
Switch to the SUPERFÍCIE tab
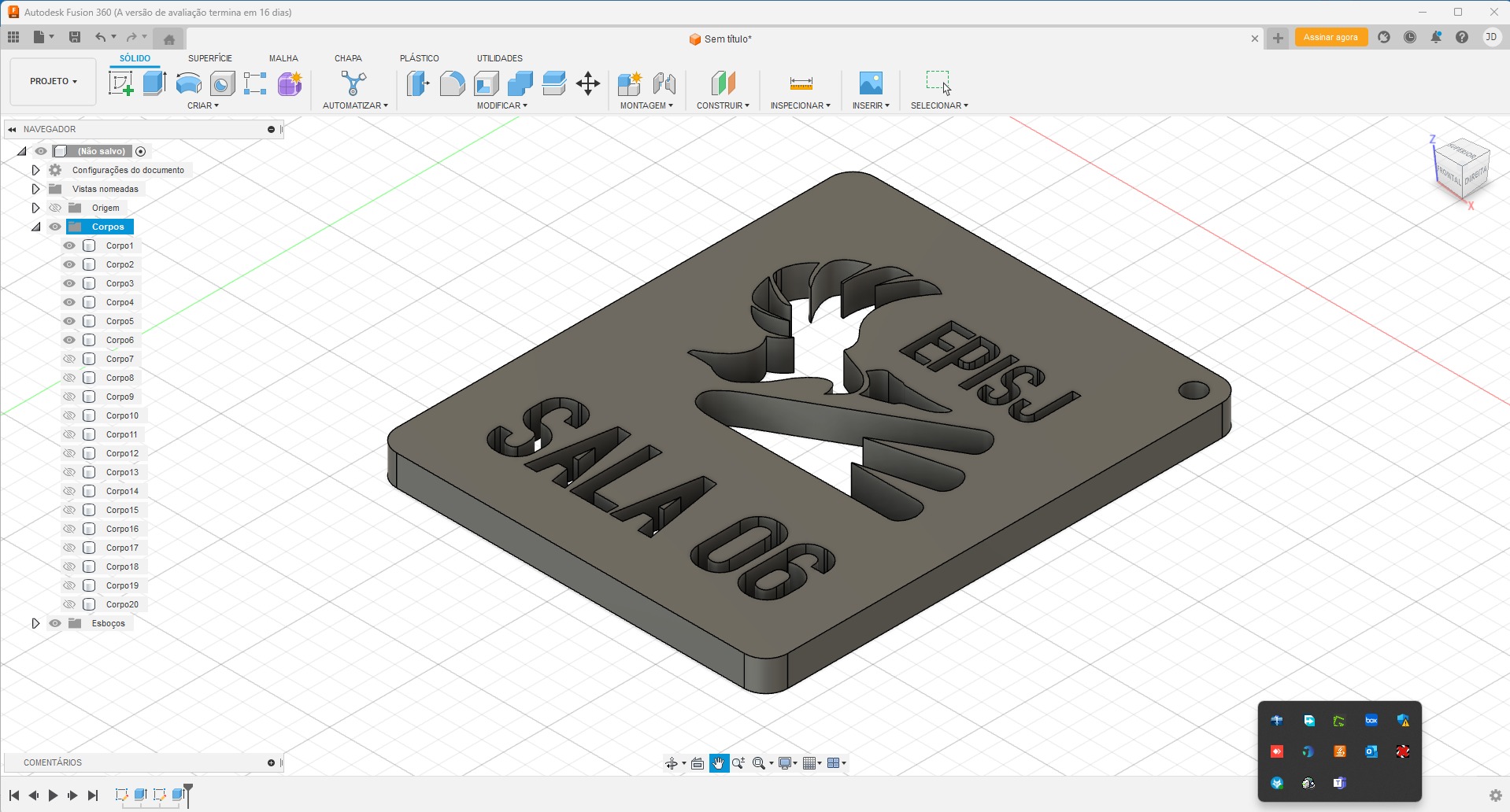(209, 58)
